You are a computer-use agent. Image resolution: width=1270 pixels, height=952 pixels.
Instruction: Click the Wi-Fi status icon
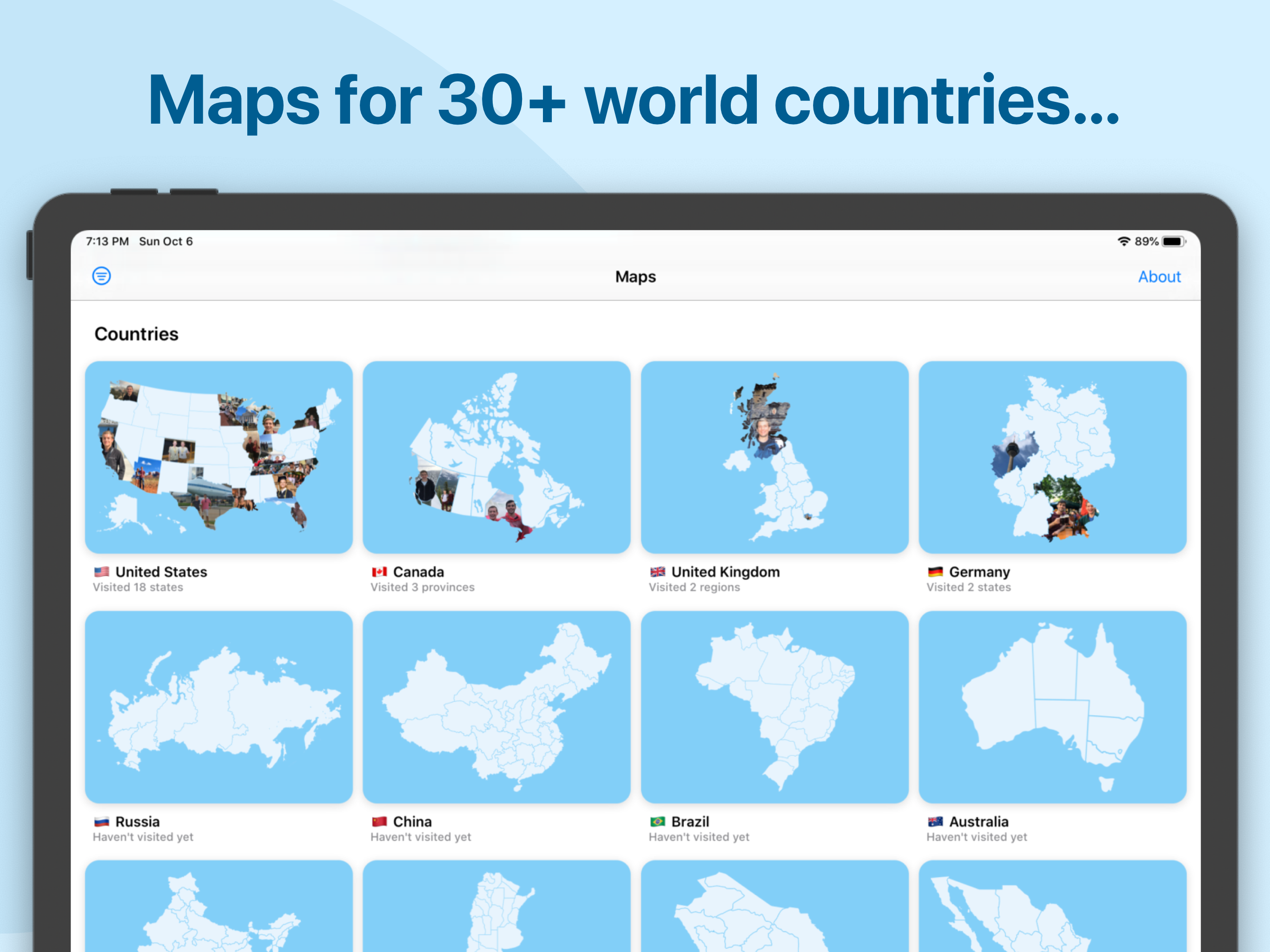pyautogui.click(x=1124, y=241)
